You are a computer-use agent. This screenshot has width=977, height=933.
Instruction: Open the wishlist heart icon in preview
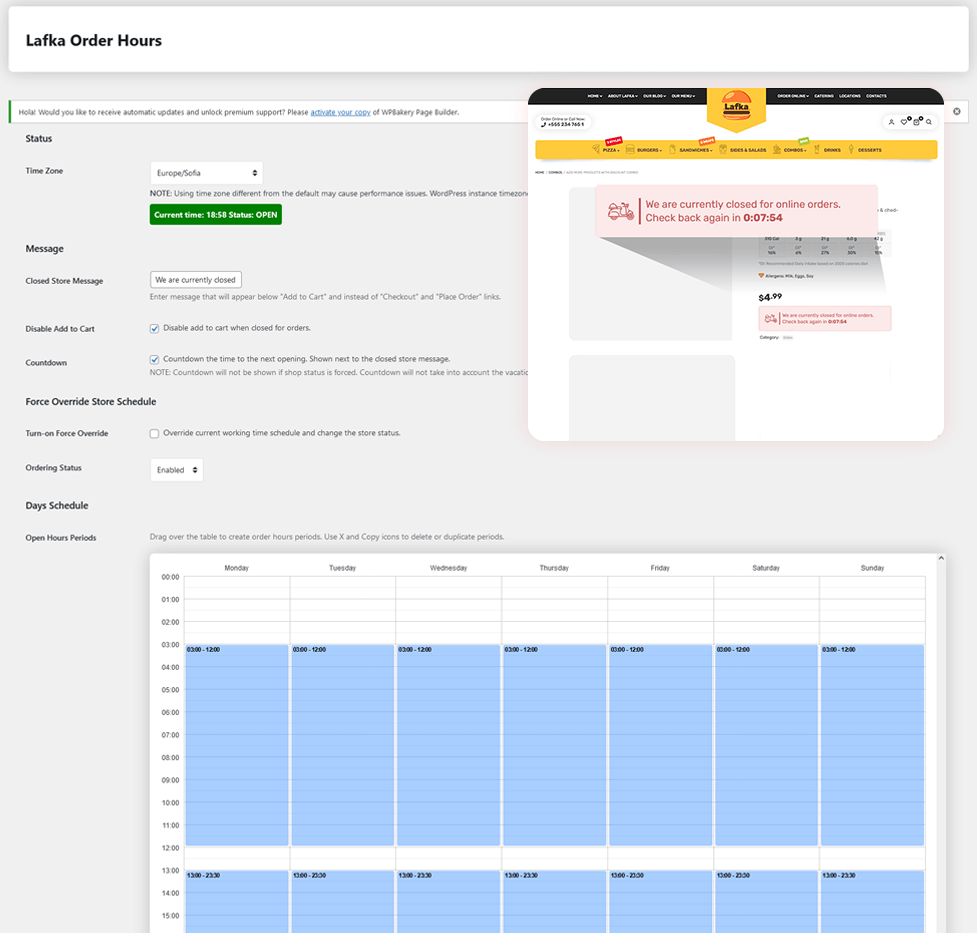point(904,122)
